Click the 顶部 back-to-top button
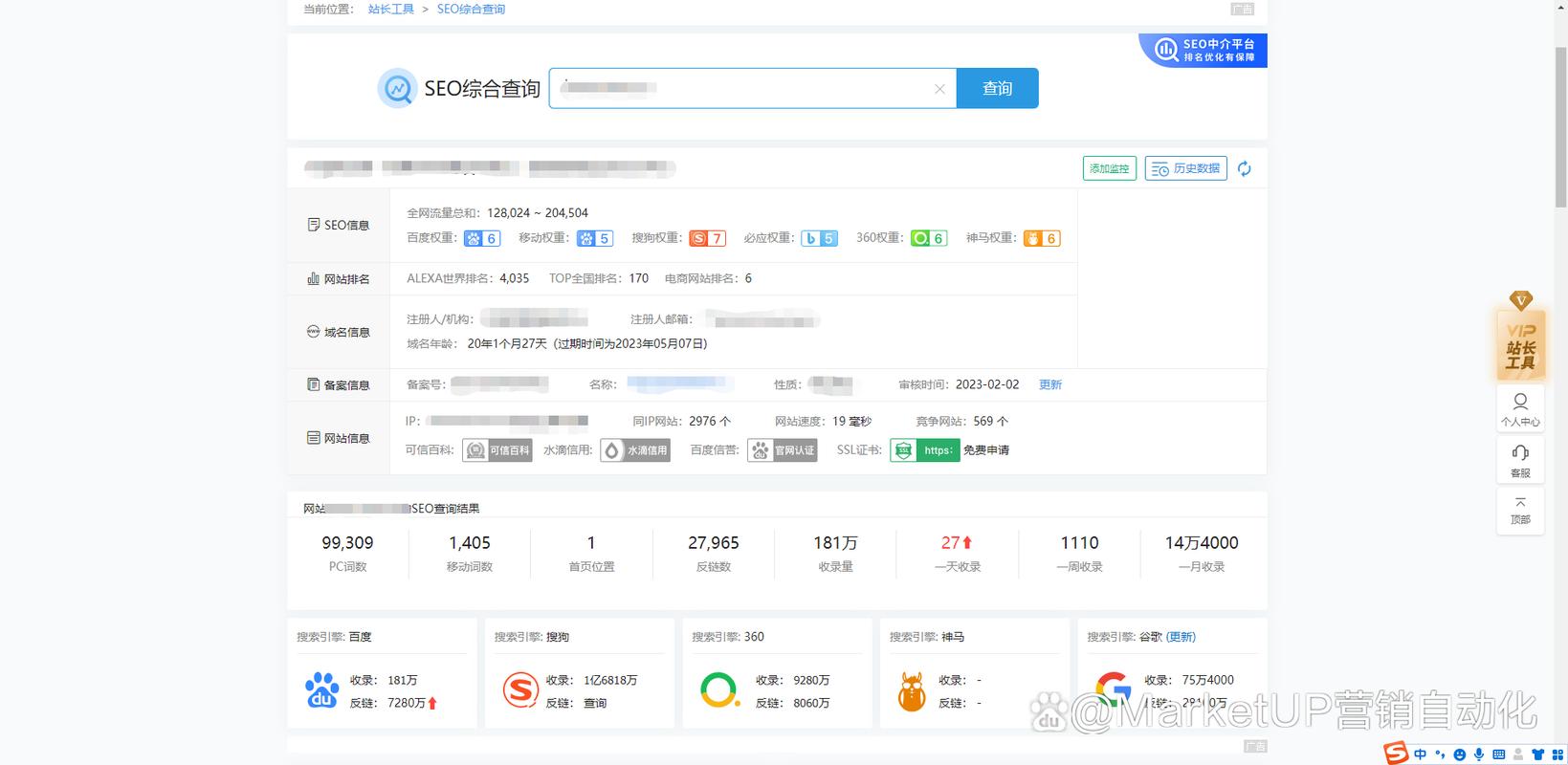 coord(1520,511)
